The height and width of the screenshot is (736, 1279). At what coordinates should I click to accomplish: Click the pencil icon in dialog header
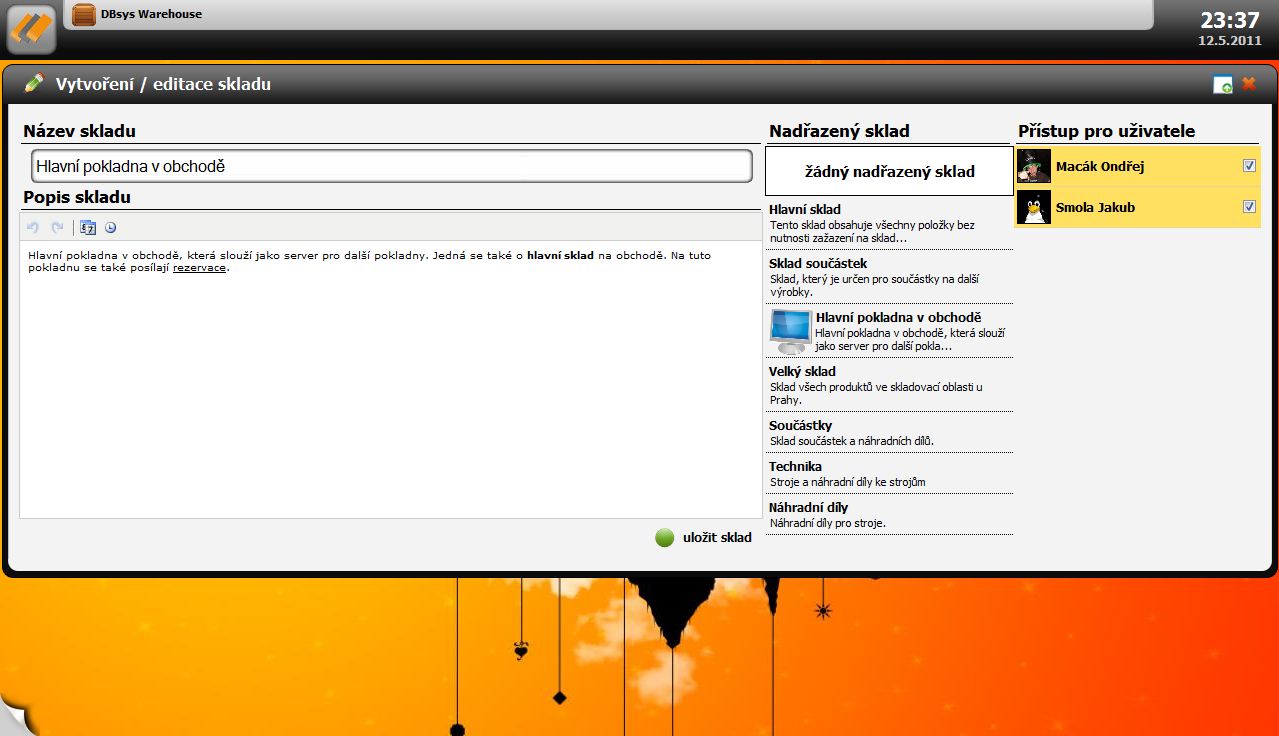34,83
